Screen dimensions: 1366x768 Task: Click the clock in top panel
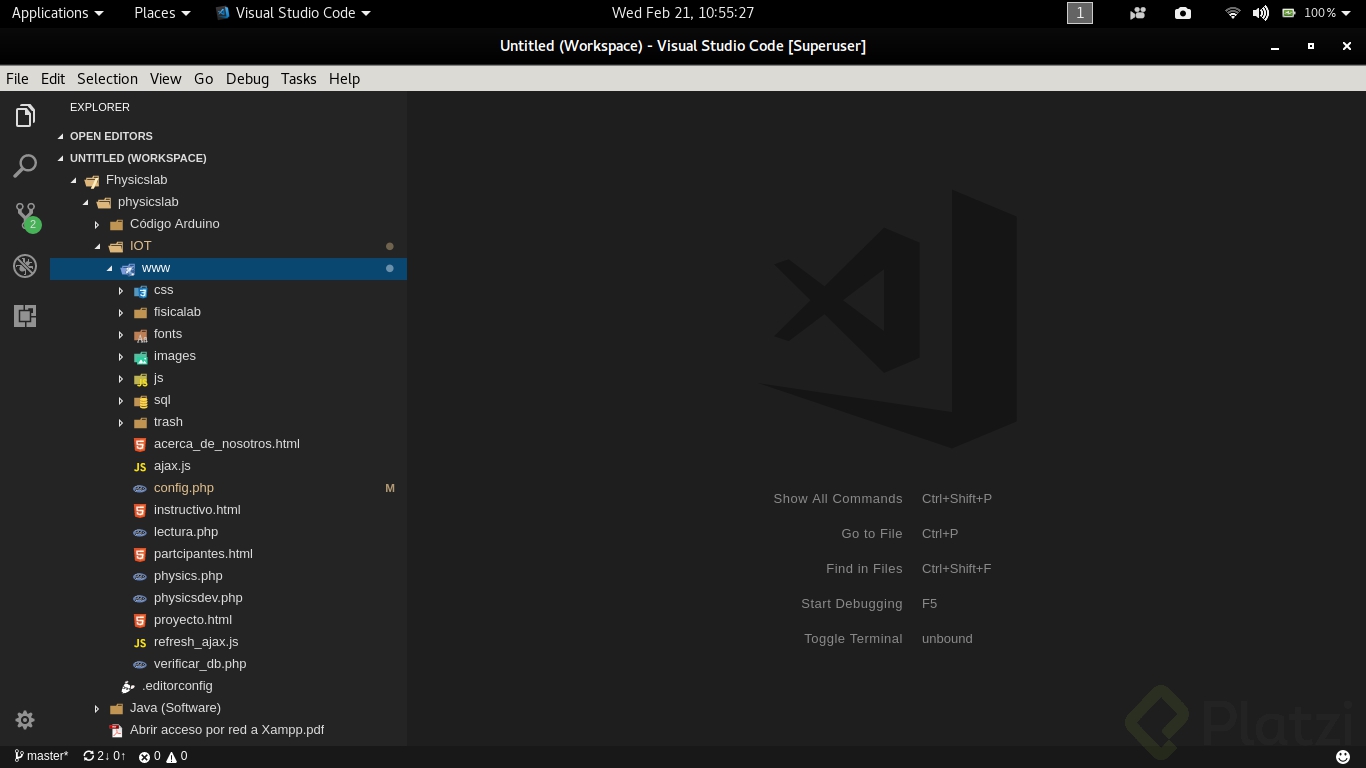683,13
